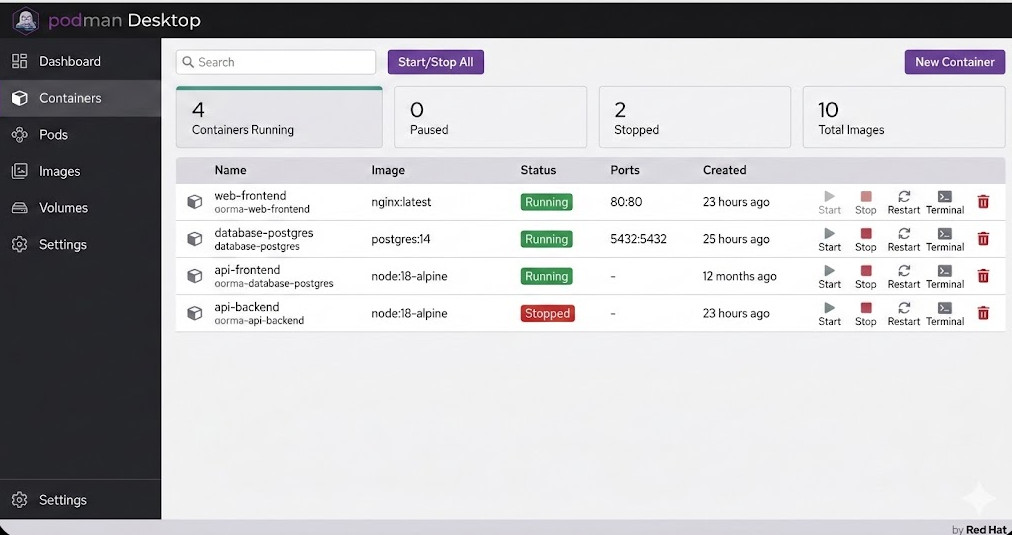Click node:18-alpine image of api-frontend
1012x535 pixels.
409,276
